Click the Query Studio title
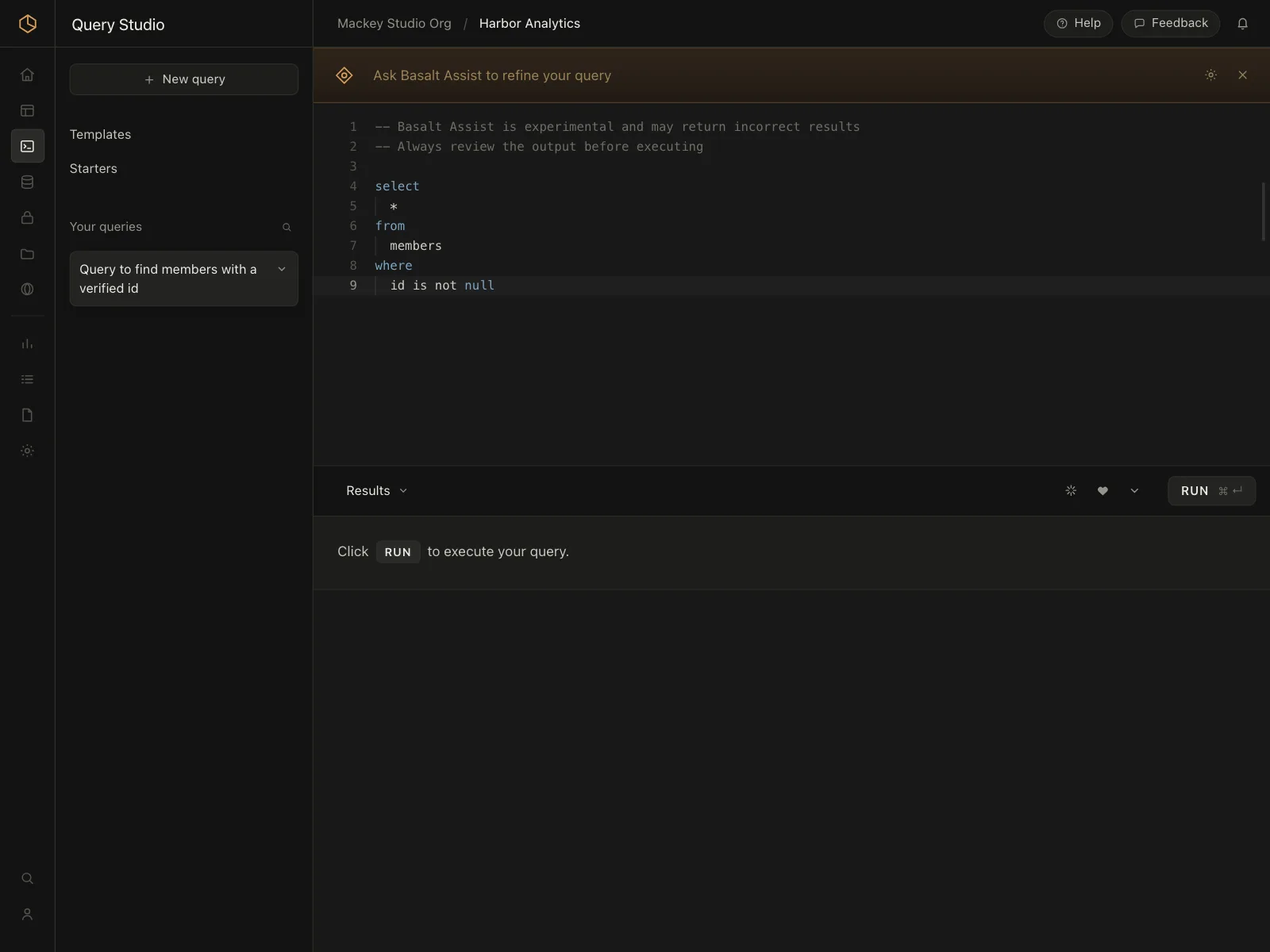This screenshot has height=952, width=1270. (x=118, y=25)
